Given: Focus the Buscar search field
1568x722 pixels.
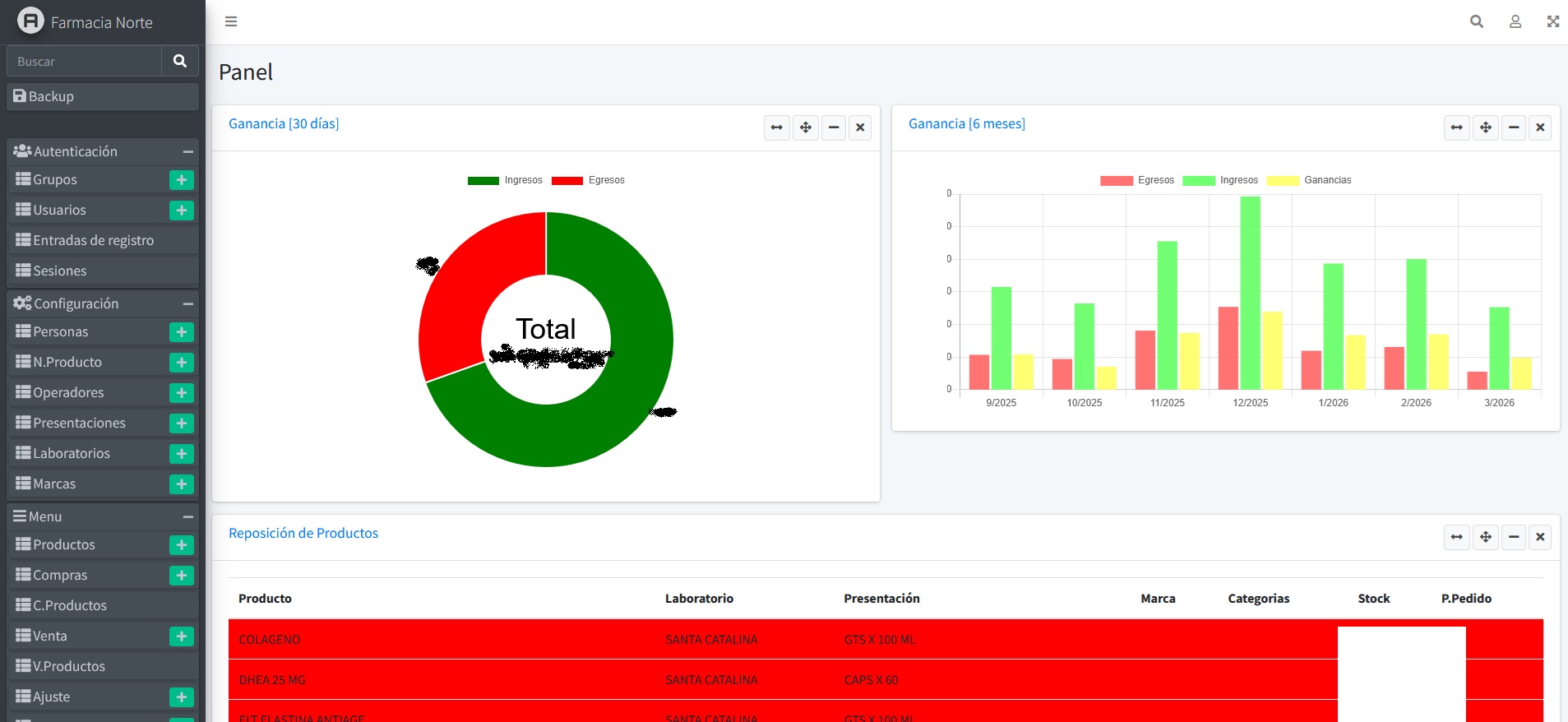Looking at the screenshot, I should (x=84, y=62).
